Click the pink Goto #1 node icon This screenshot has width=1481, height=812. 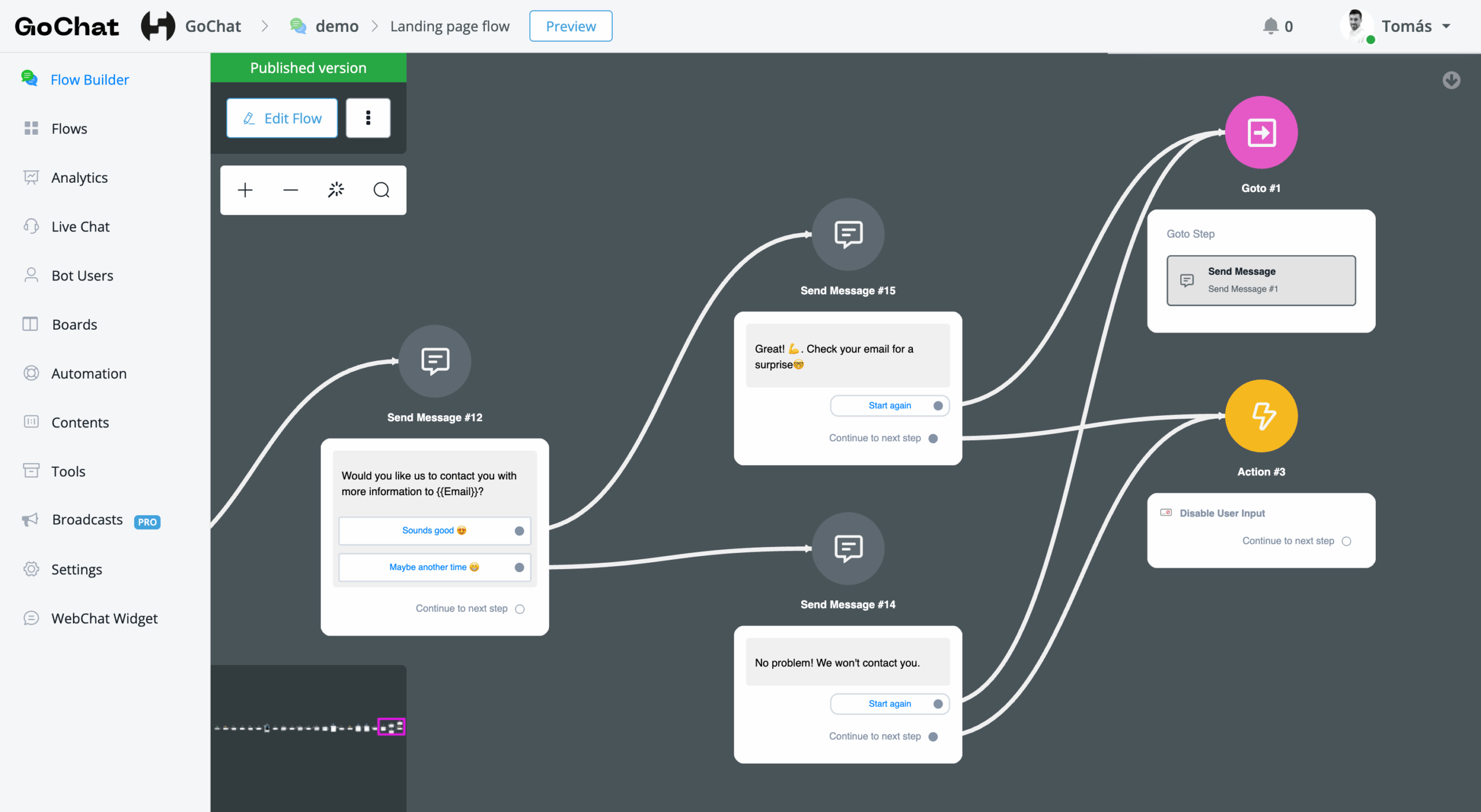[1261, 132]
